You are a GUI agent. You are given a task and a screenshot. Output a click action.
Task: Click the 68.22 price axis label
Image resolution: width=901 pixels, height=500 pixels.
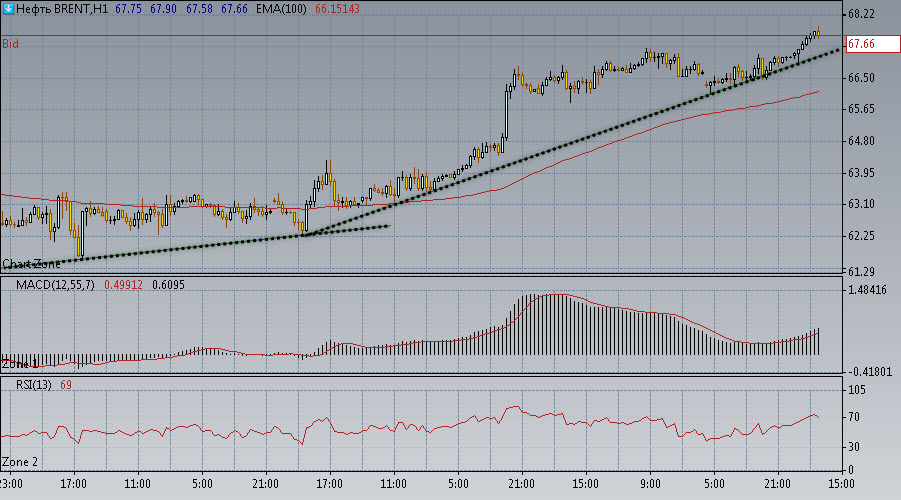(861, 14)
